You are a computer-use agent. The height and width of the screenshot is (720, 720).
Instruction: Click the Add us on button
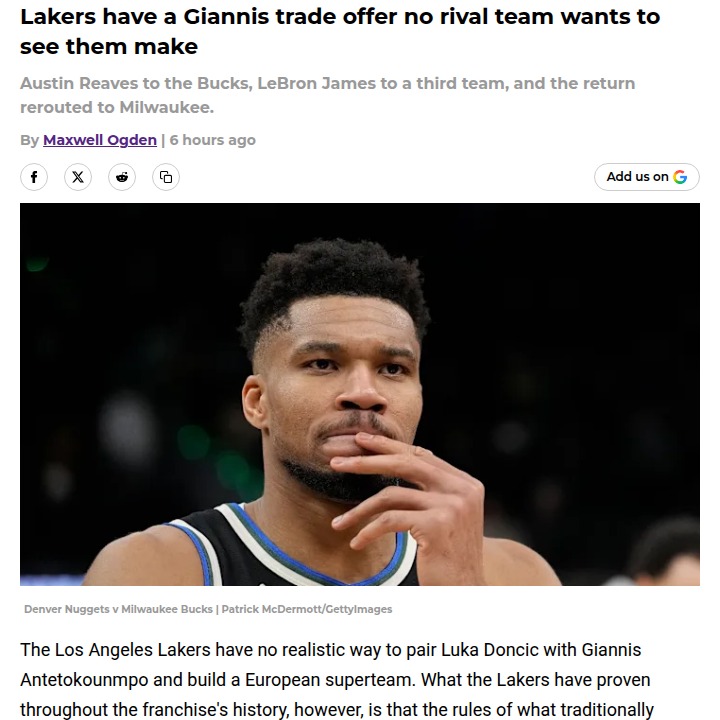coord(647,177)
